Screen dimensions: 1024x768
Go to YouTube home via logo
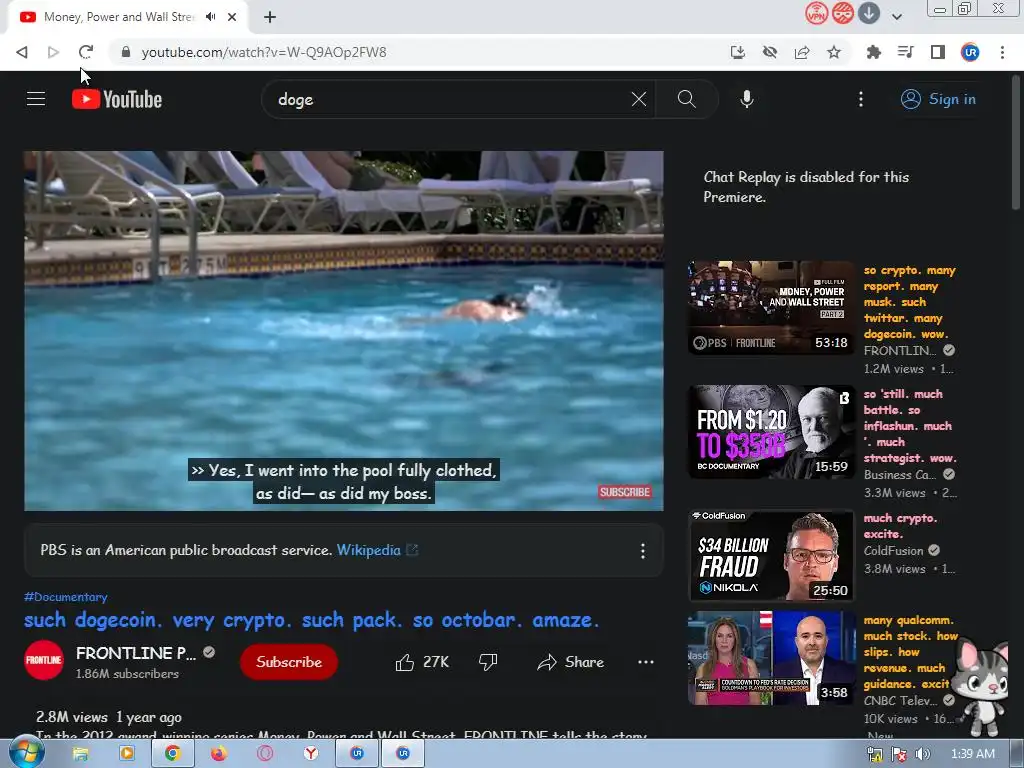(117, 99)
